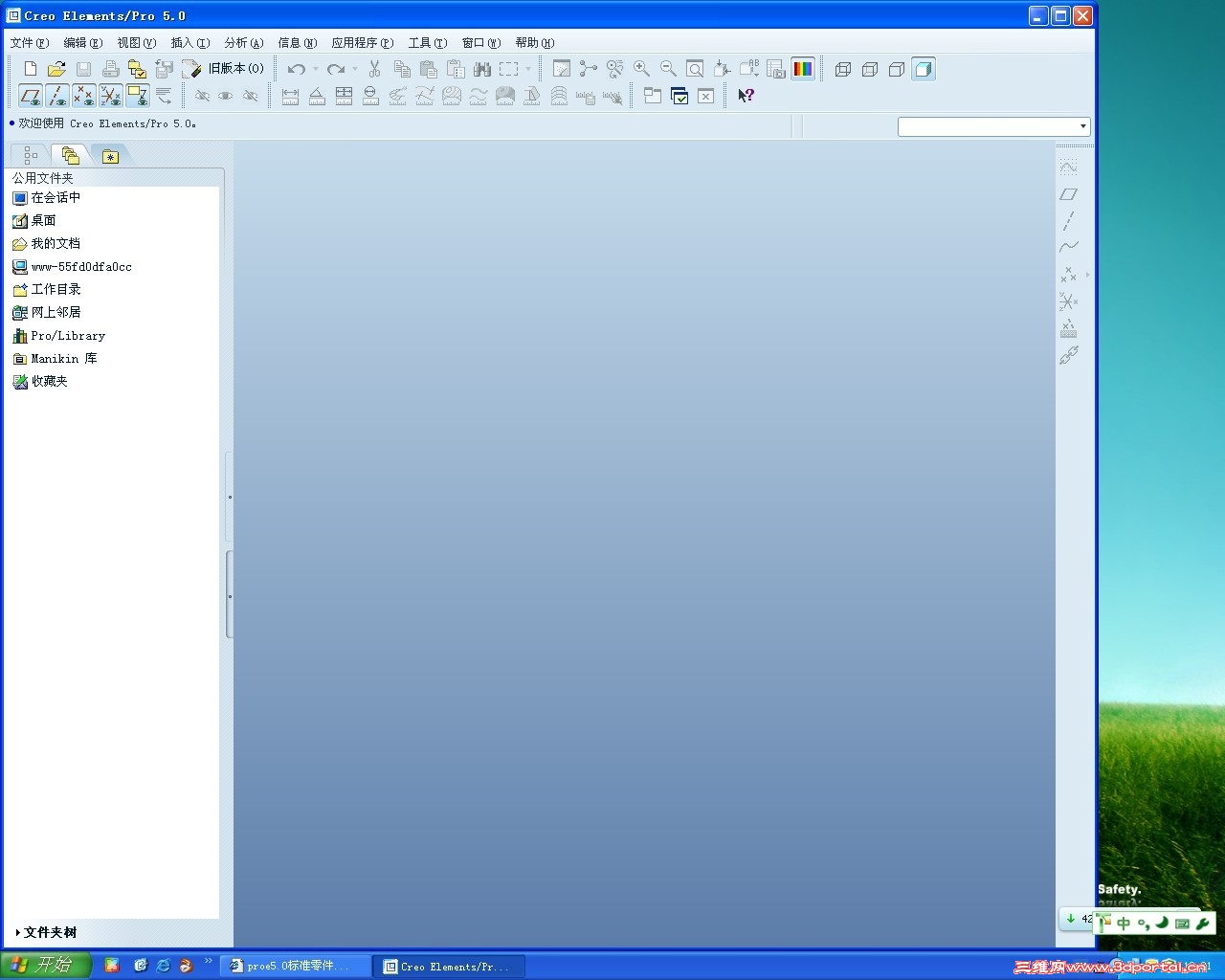This screenshot has height=980, width=1225.
Task: Click the Paste Special icon
Action: [456, 69]
